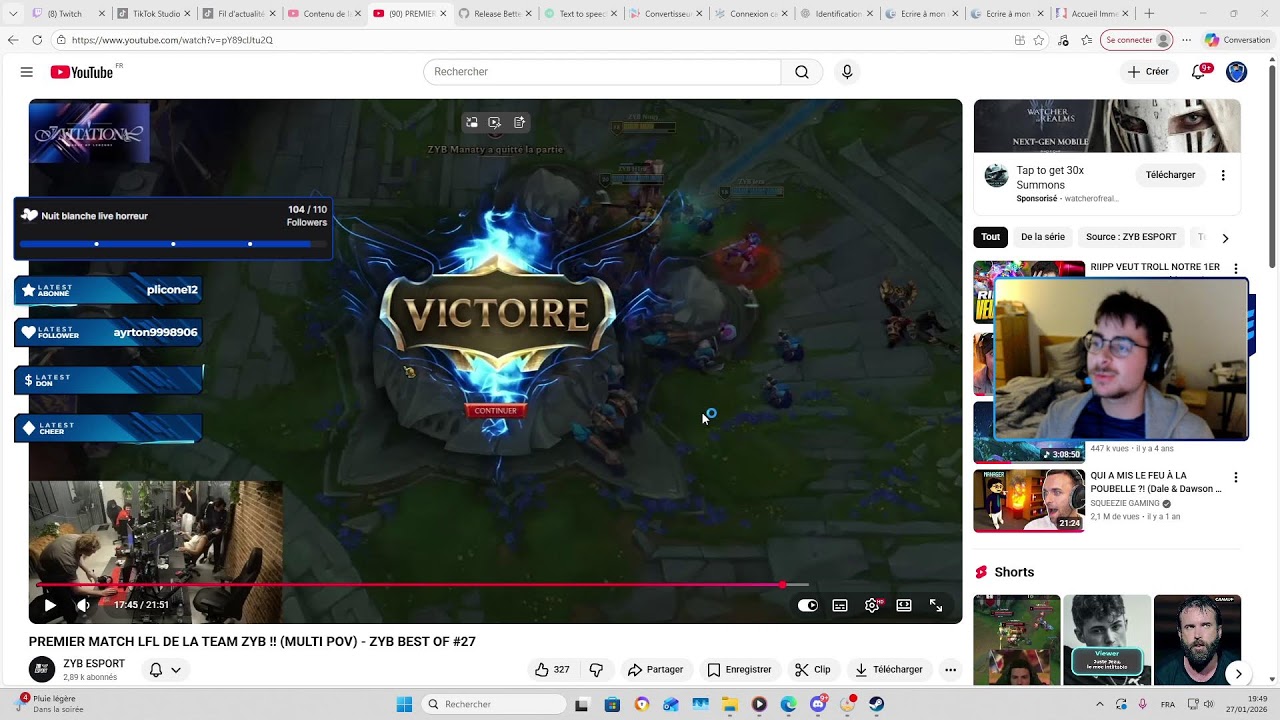Screen dimensions: 1280x720
Task: Click Partager to share the video
Action: 655,670
